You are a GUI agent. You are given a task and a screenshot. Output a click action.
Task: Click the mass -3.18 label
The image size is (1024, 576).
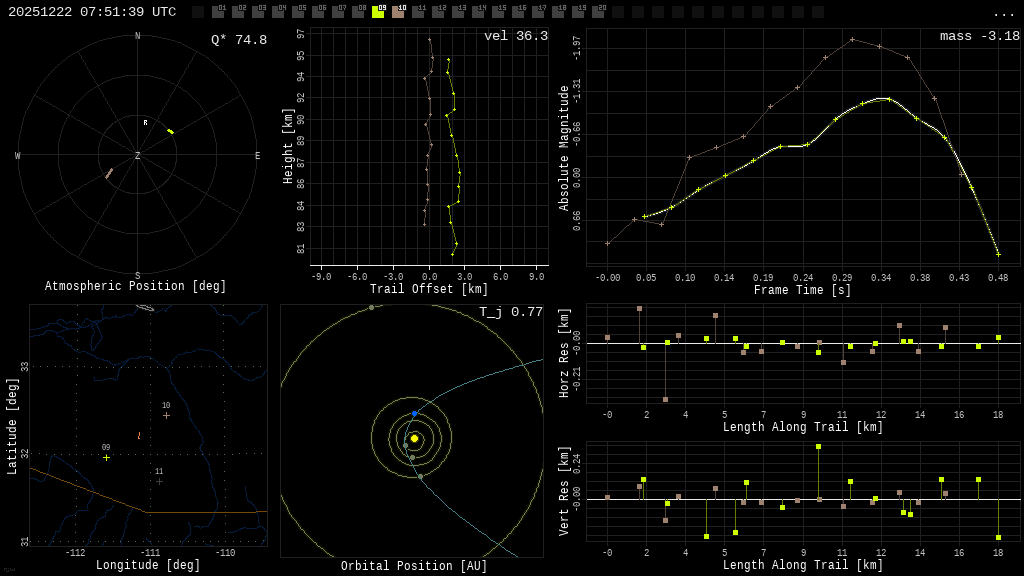[x=979, y=36]
